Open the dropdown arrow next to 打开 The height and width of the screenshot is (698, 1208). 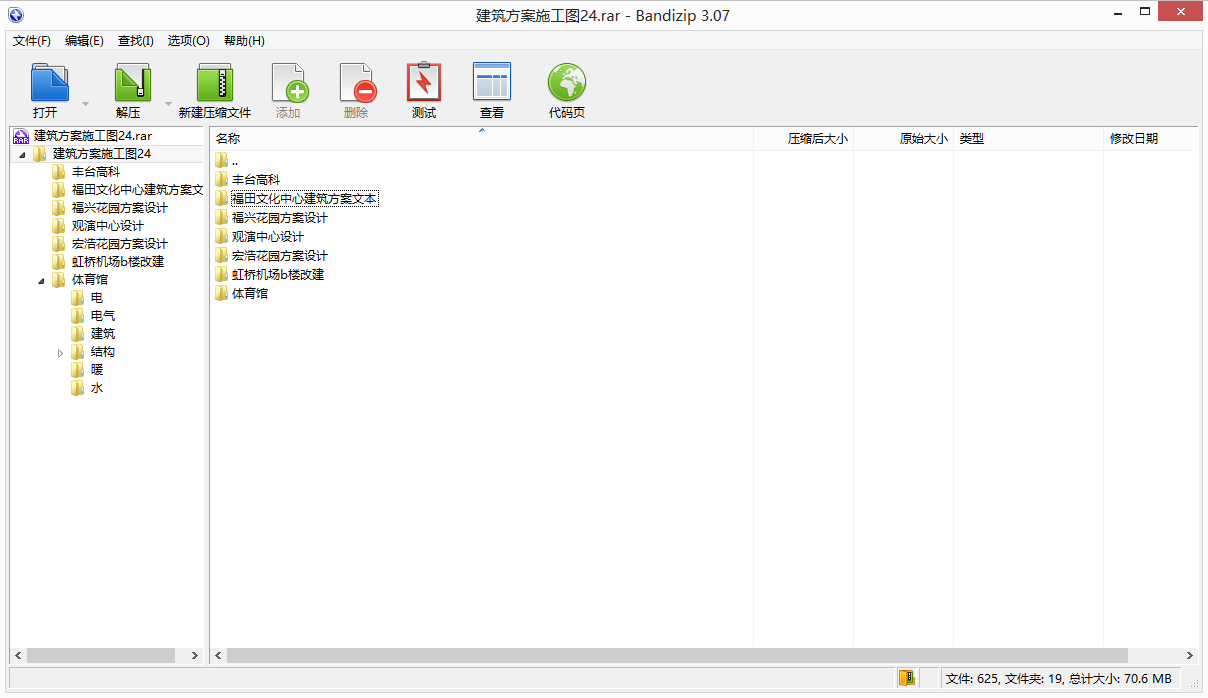(x=85, y=104)
